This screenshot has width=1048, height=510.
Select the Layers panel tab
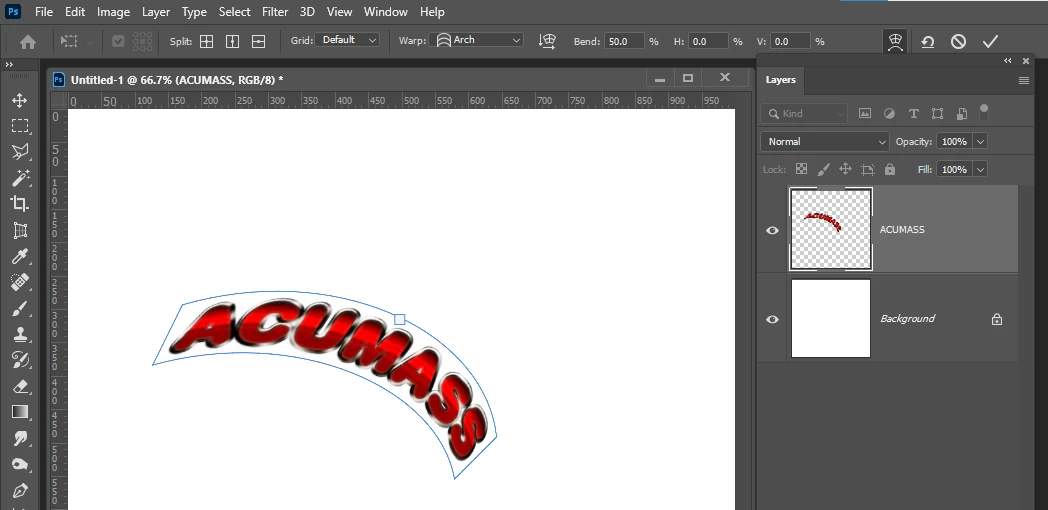[x=781, y=80]
